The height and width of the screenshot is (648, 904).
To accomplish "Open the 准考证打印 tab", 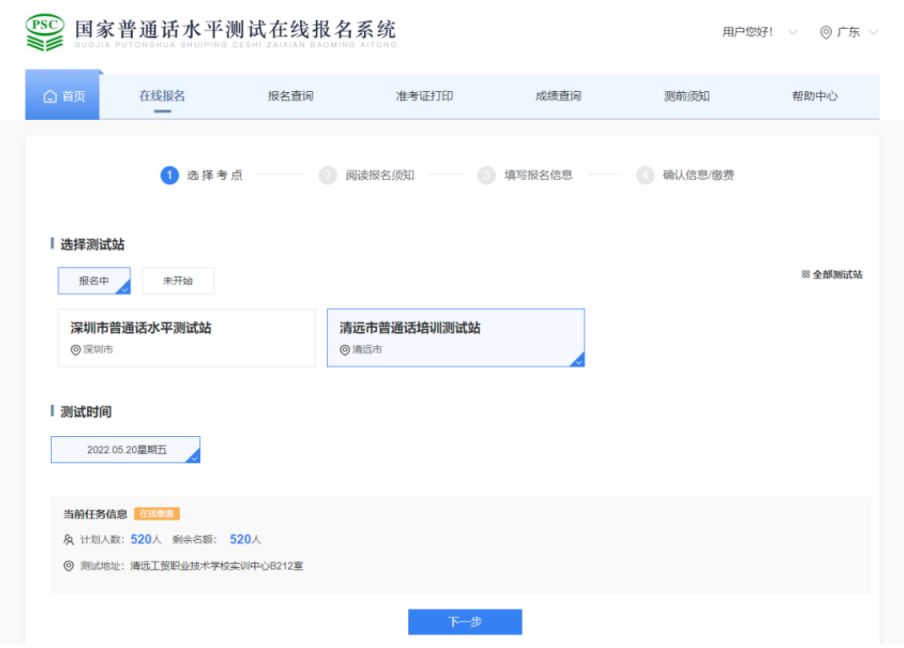I will (424, 96).
